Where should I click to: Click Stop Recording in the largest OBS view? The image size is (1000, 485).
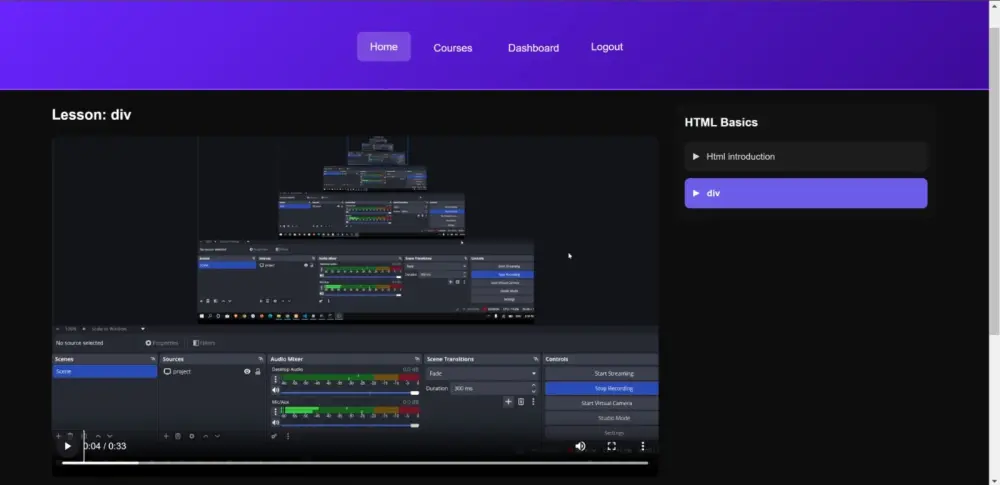(601, 389)
